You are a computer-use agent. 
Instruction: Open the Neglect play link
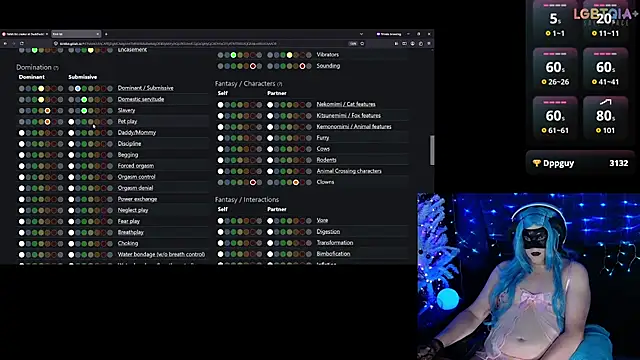pos(133,210)
